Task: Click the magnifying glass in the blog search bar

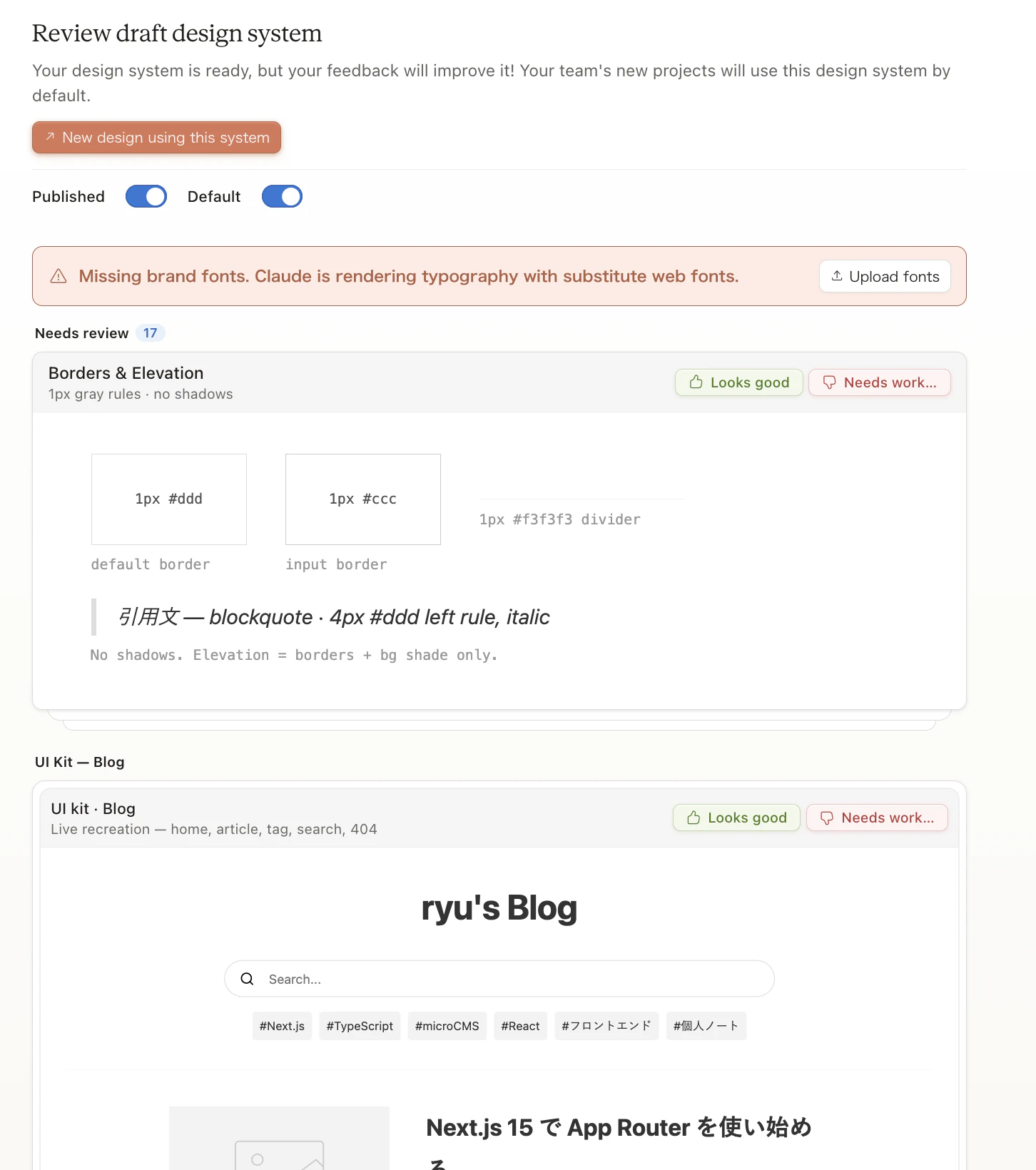Action: click(x=247, y=978)
